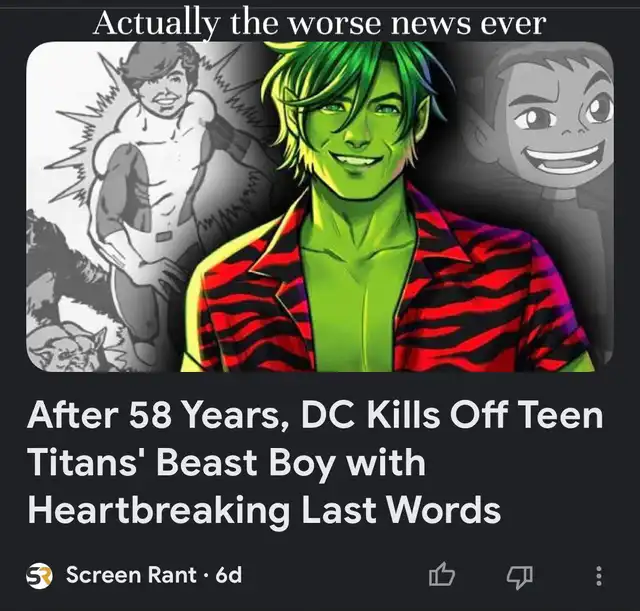Open the Screen Rant source name
Image resolution: width=640 pixels, height=611 pixels.
[x=131, y=575]
